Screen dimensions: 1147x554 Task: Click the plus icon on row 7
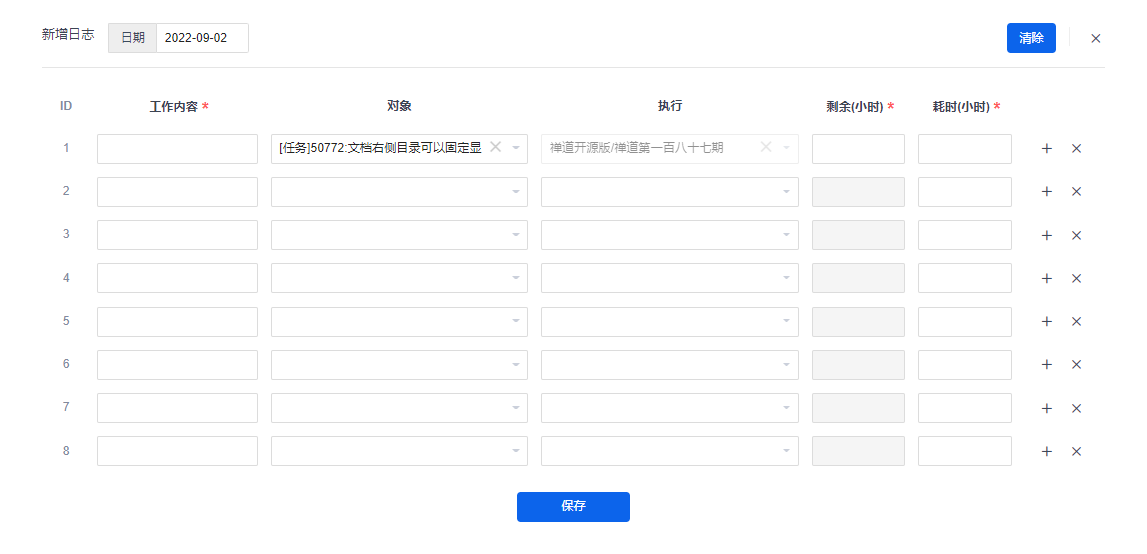pyautogui.click(x=1046, y=408)
